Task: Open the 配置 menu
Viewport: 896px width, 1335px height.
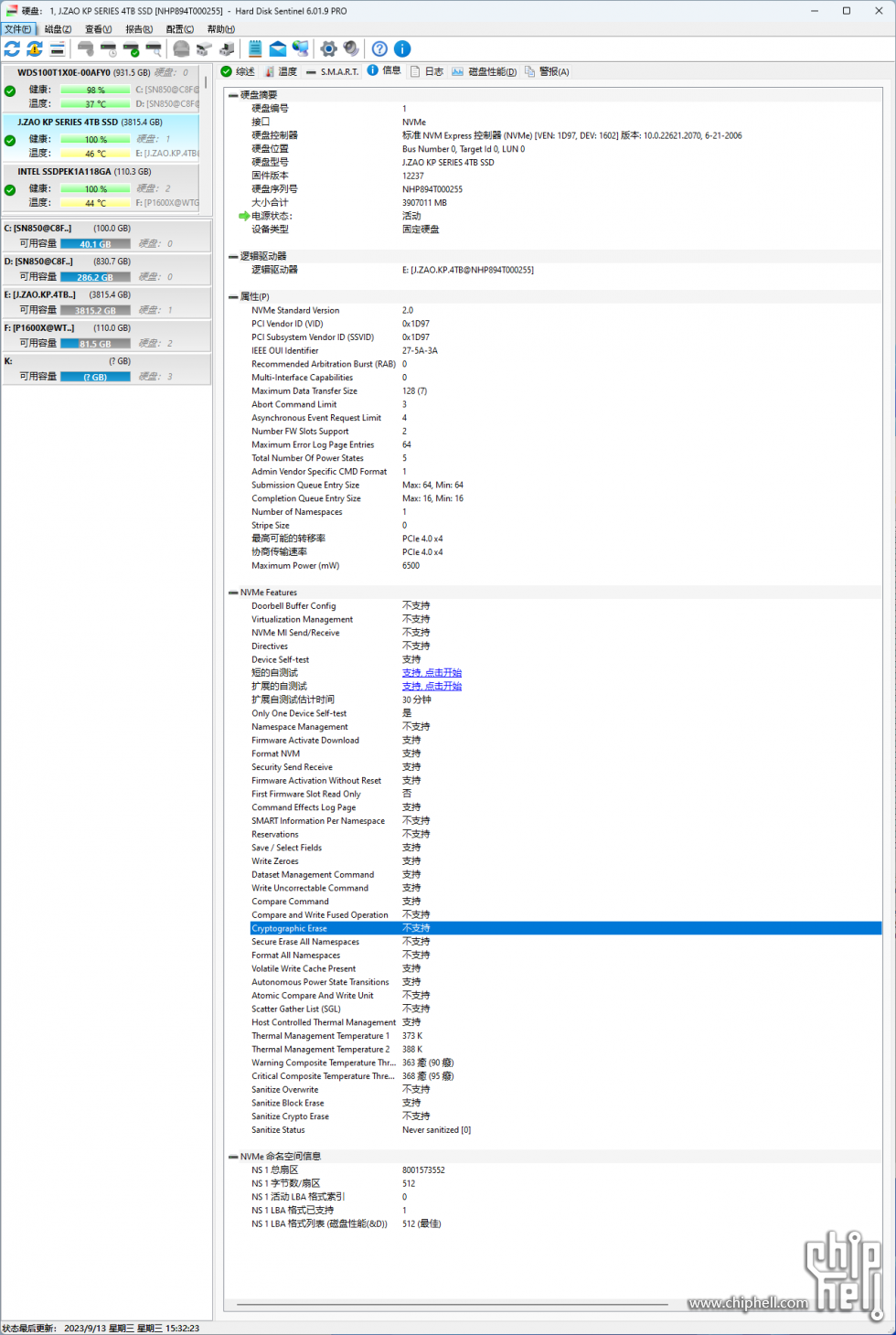Action: [x=180, y=29]
